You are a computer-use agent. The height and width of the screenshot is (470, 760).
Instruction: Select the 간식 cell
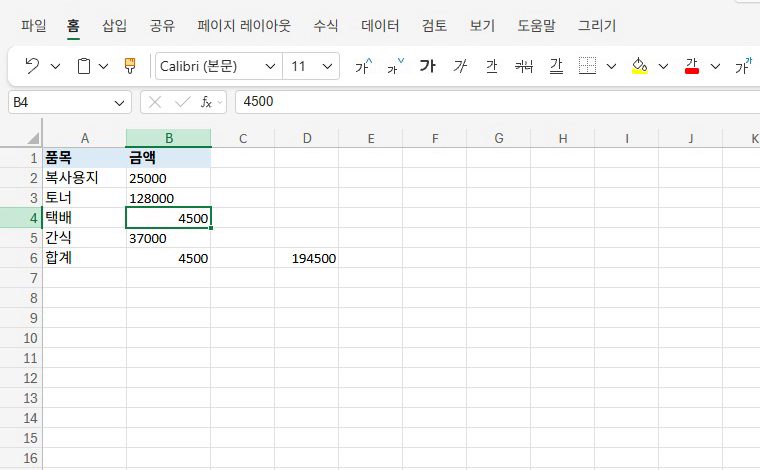click(85, 238)
